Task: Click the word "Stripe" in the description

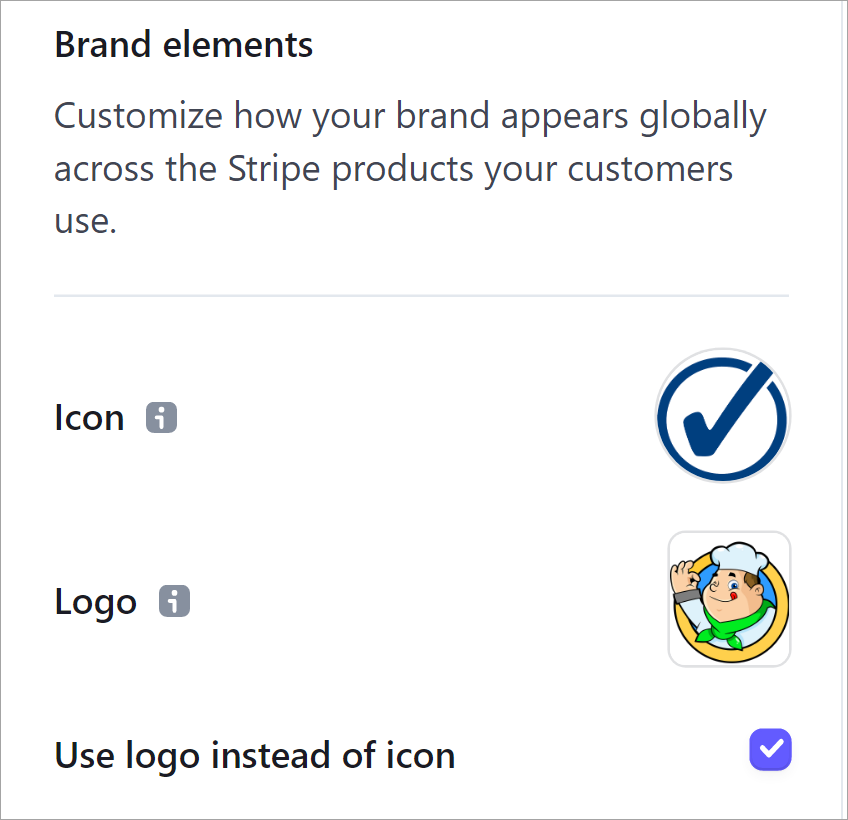Action: tap(274, 169)
